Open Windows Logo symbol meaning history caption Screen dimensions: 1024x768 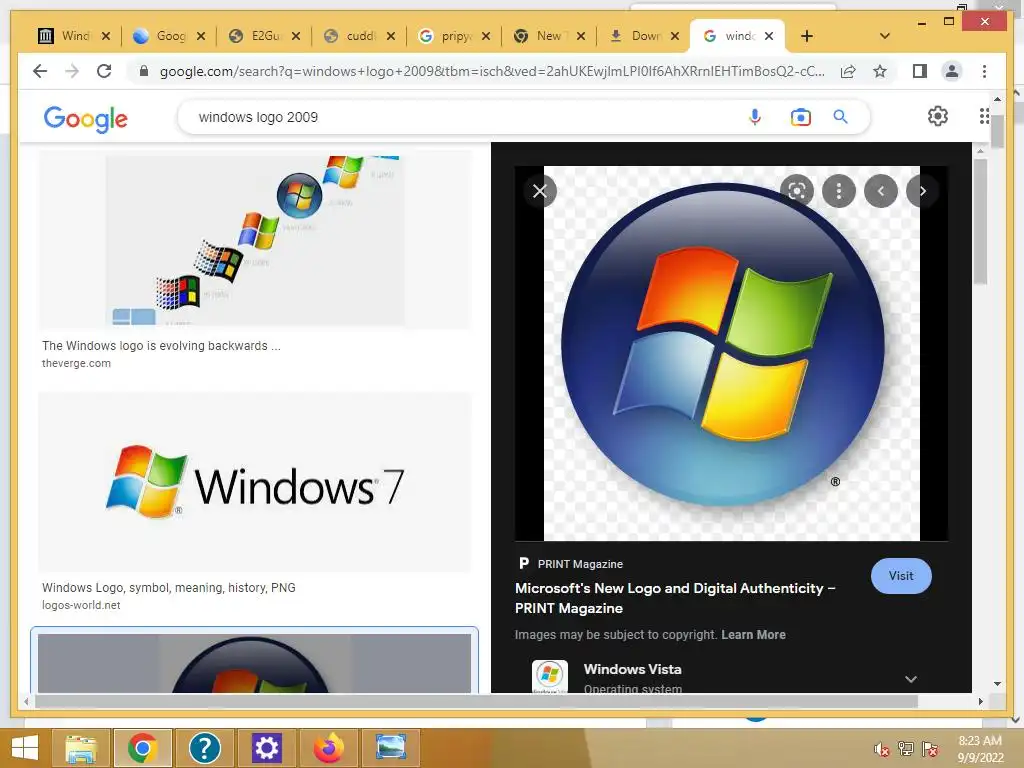168,587
